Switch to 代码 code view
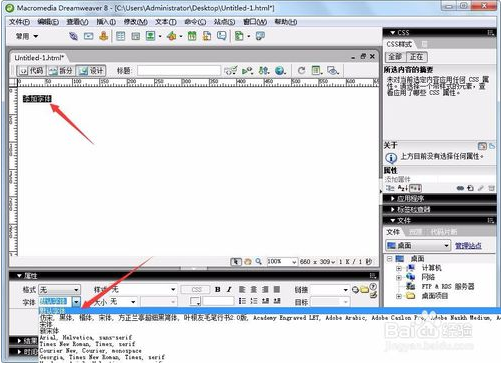This screenshot has height=372, width=502. (31, 71)
